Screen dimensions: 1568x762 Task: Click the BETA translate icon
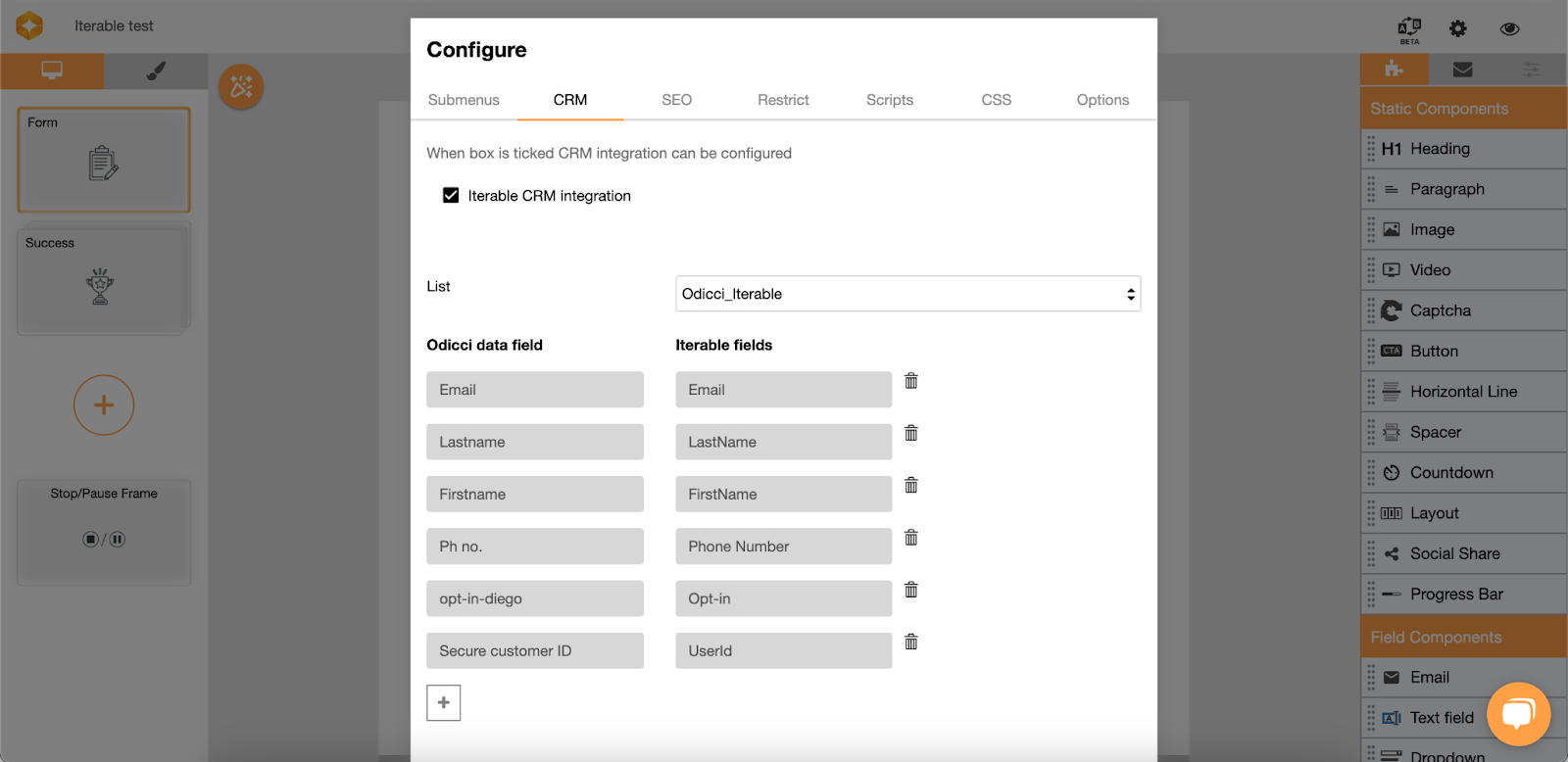coord(1409,28)
